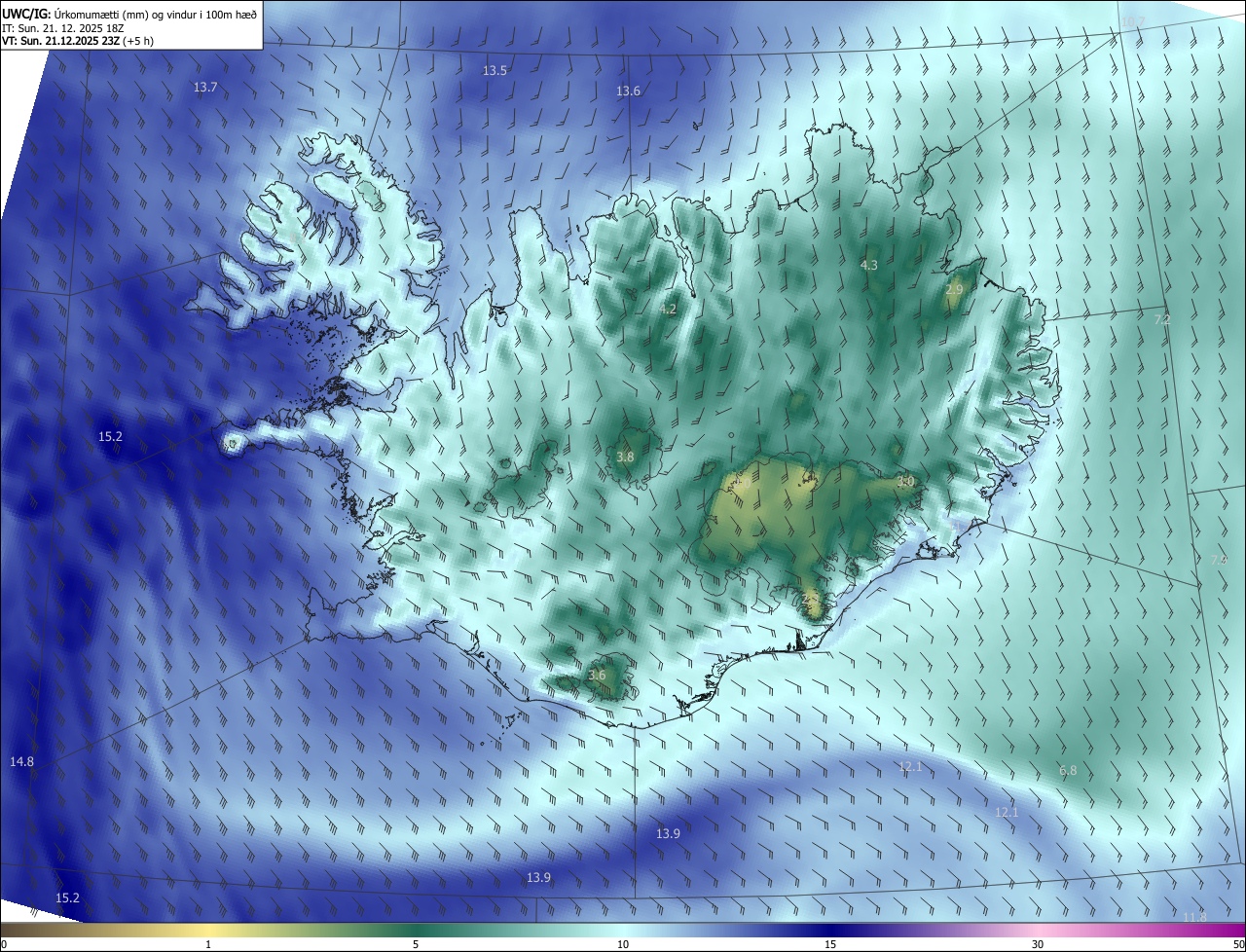Click the color scale tick label "15"

[830, 945]
